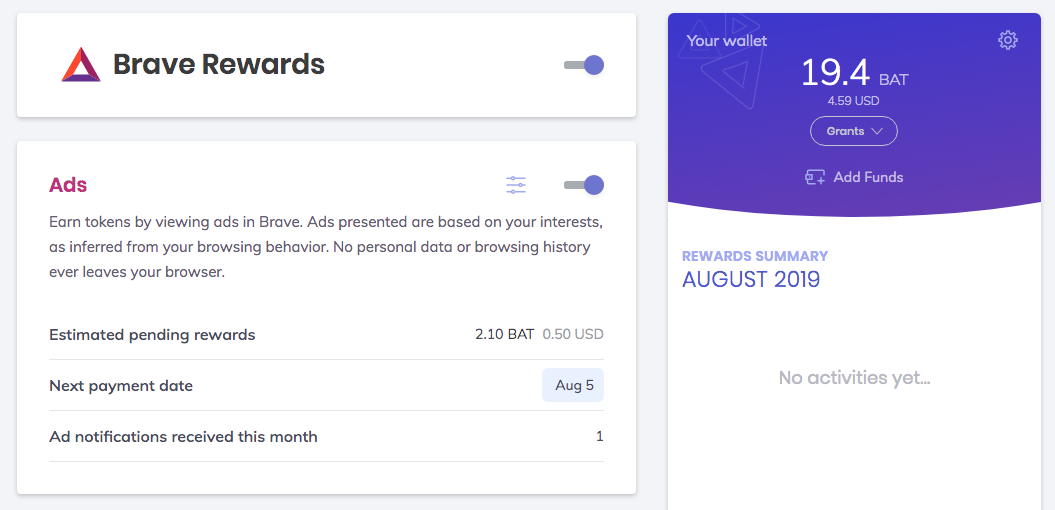
Task: Click the Ads section heading
Action: tap(68, 185)
